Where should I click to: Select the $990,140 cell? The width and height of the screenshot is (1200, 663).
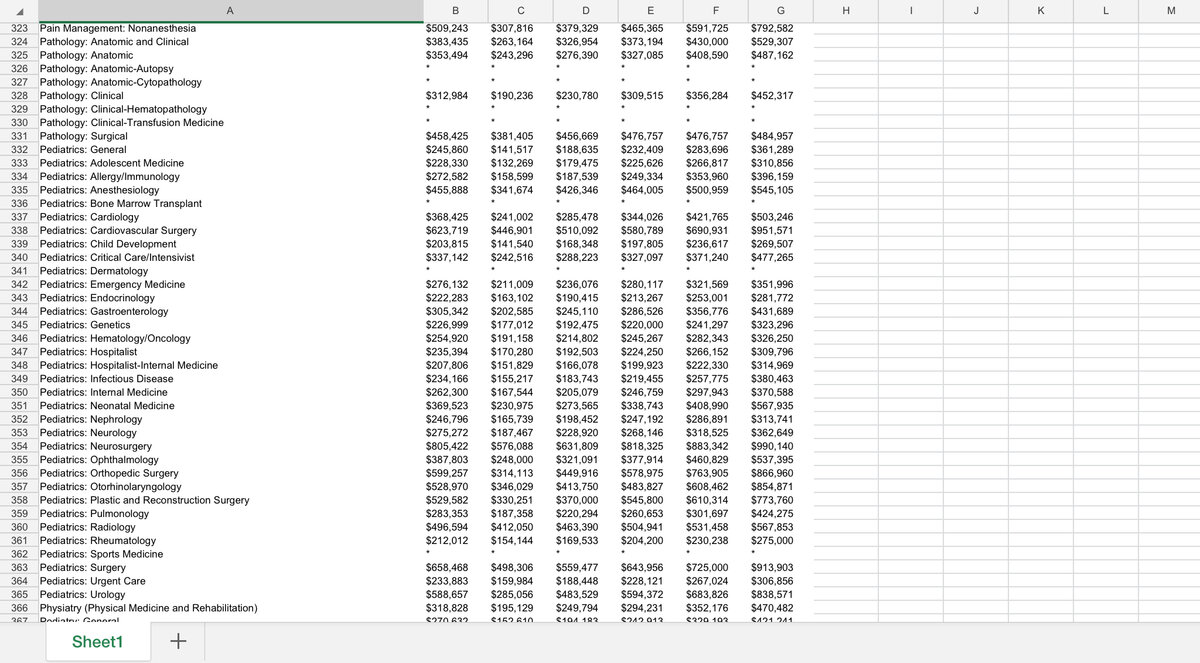click(771, 446)
